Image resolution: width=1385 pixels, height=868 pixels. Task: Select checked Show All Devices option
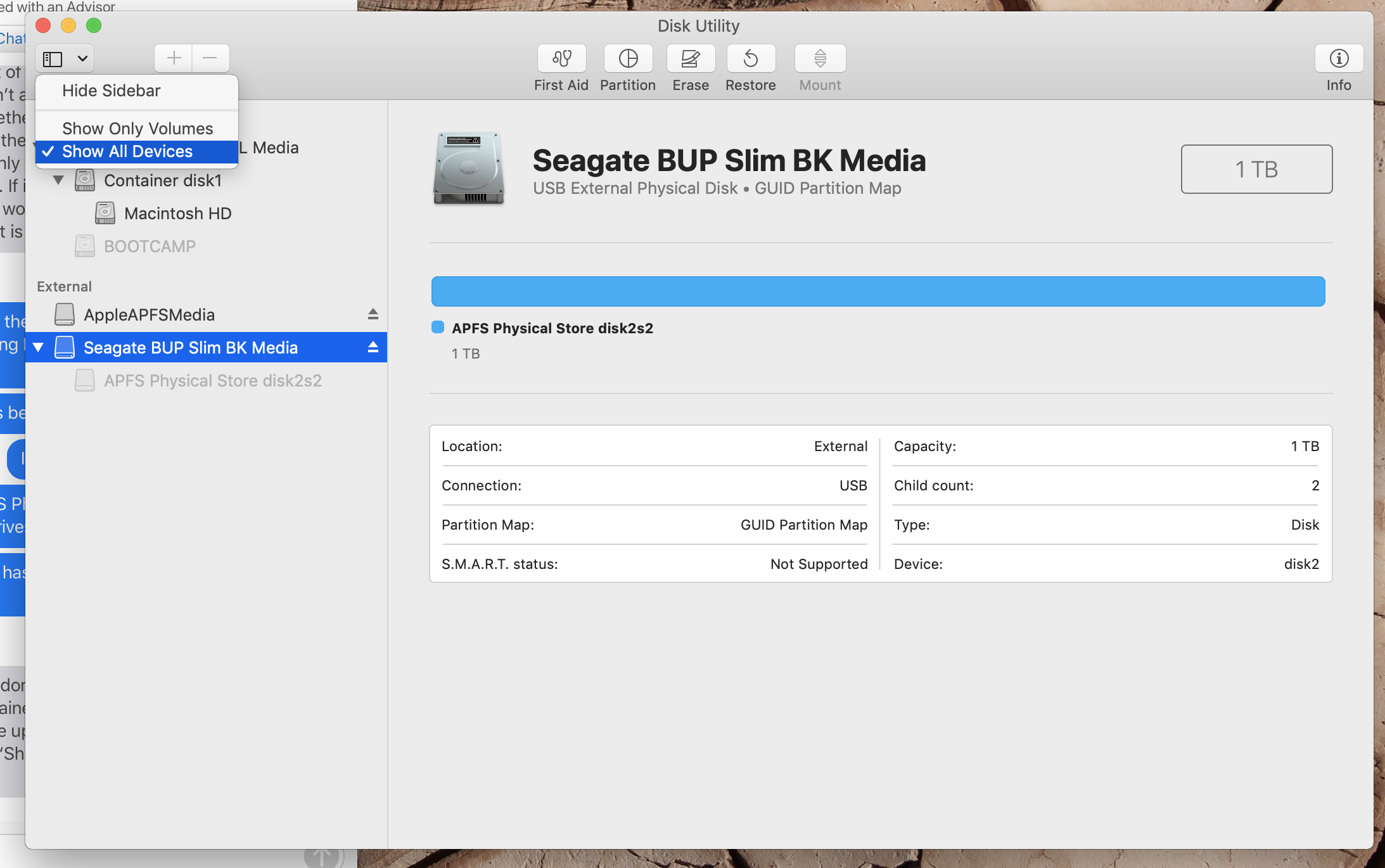click(x=127, y=151)
